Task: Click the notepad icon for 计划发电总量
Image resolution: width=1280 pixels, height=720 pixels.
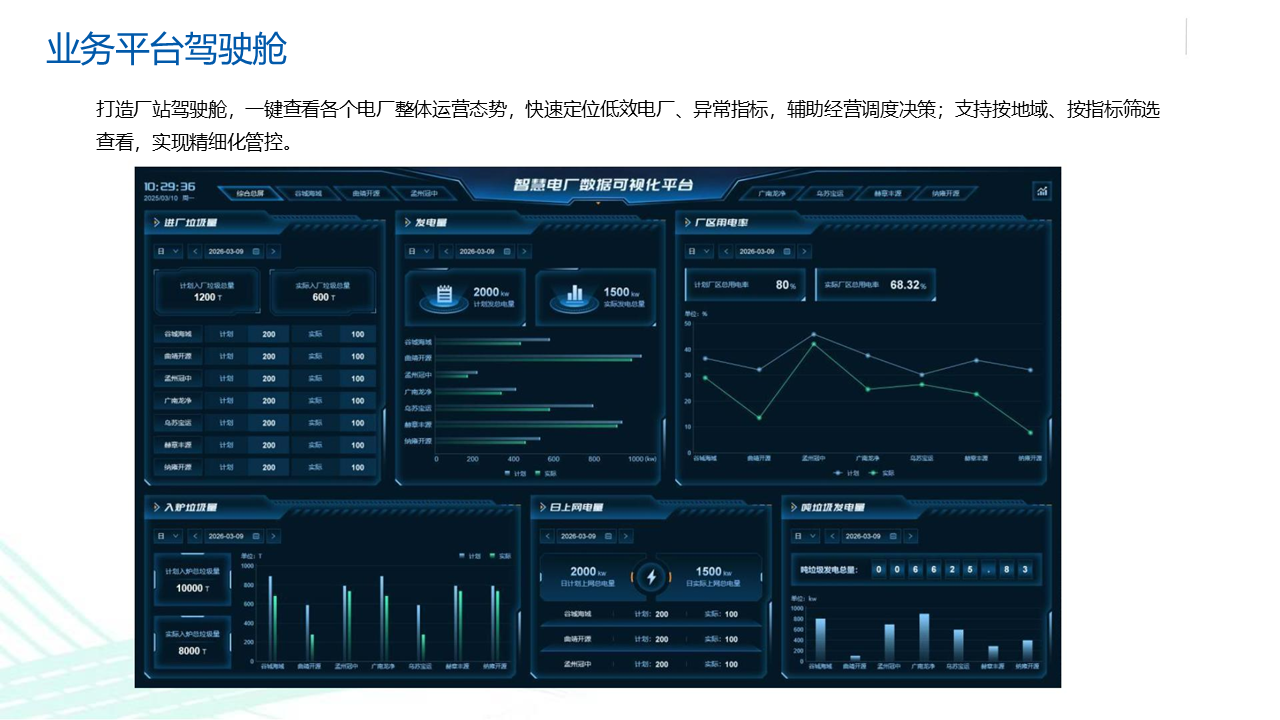Action: 444,296
